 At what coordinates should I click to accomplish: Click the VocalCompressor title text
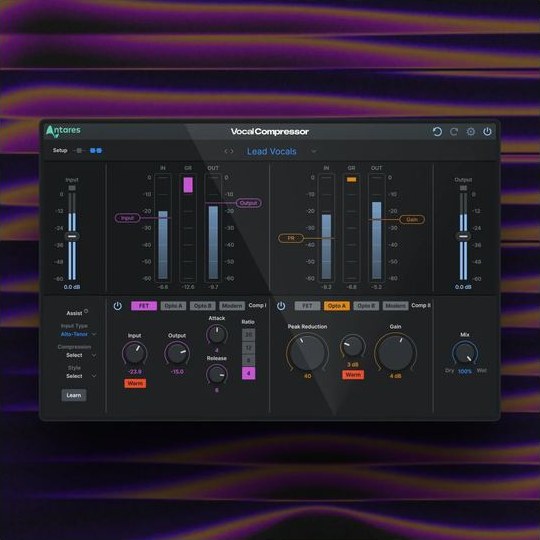pyautogui.click(x=270, y=132)
